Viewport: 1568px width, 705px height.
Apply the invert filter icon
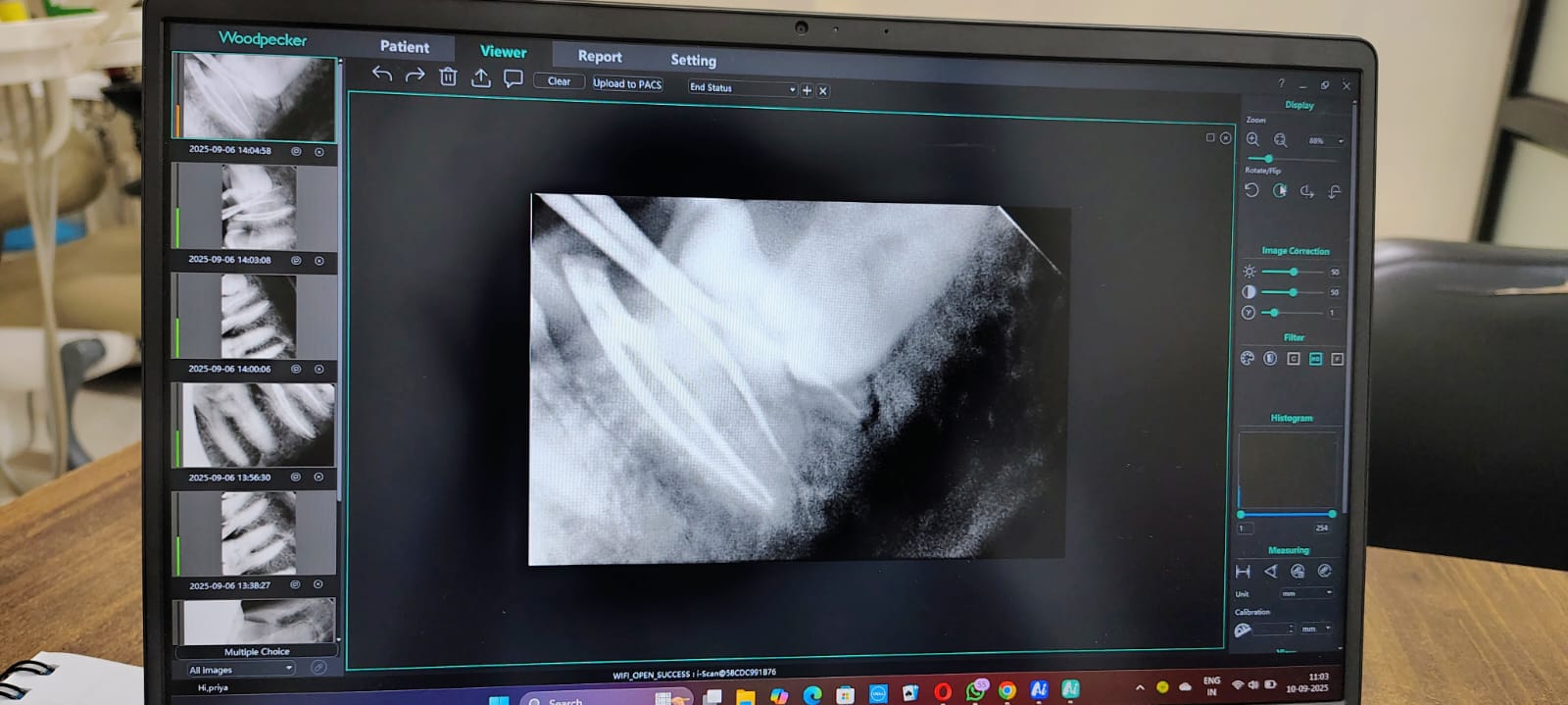[x=1270, y=358]
